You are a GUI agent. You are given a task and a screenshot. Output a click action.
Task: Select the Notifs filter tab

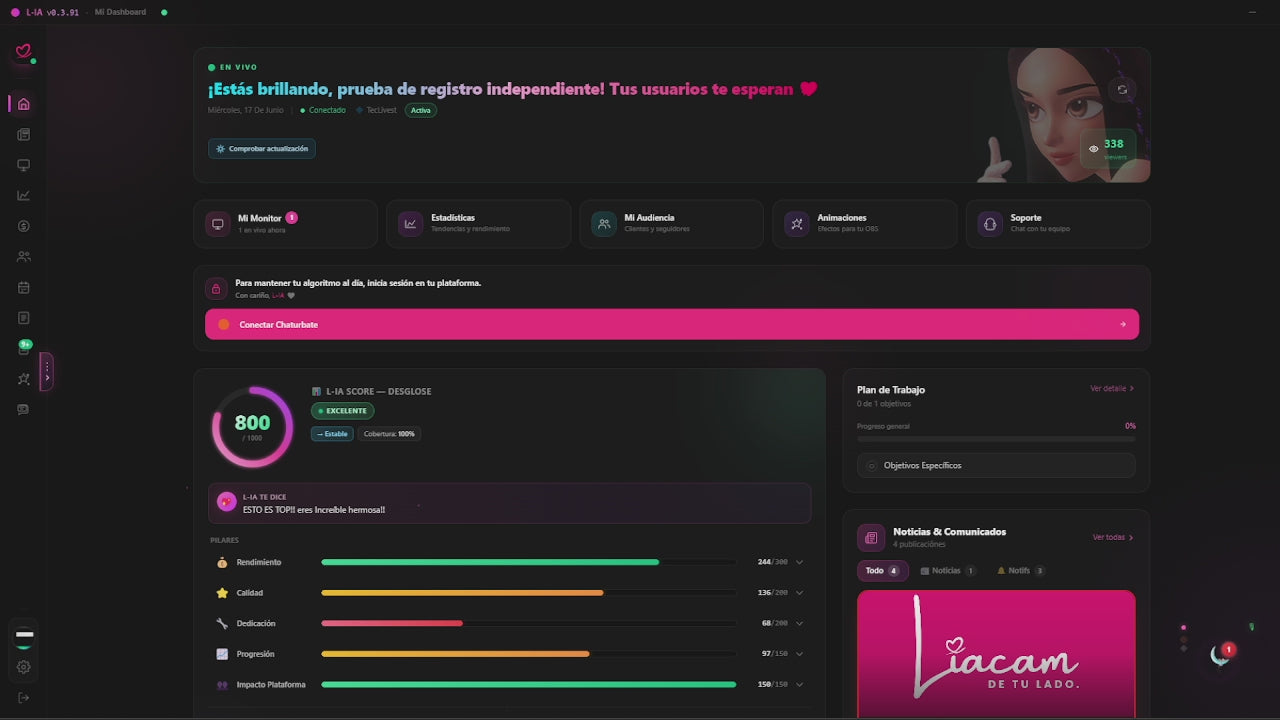tap(1020, 571)
